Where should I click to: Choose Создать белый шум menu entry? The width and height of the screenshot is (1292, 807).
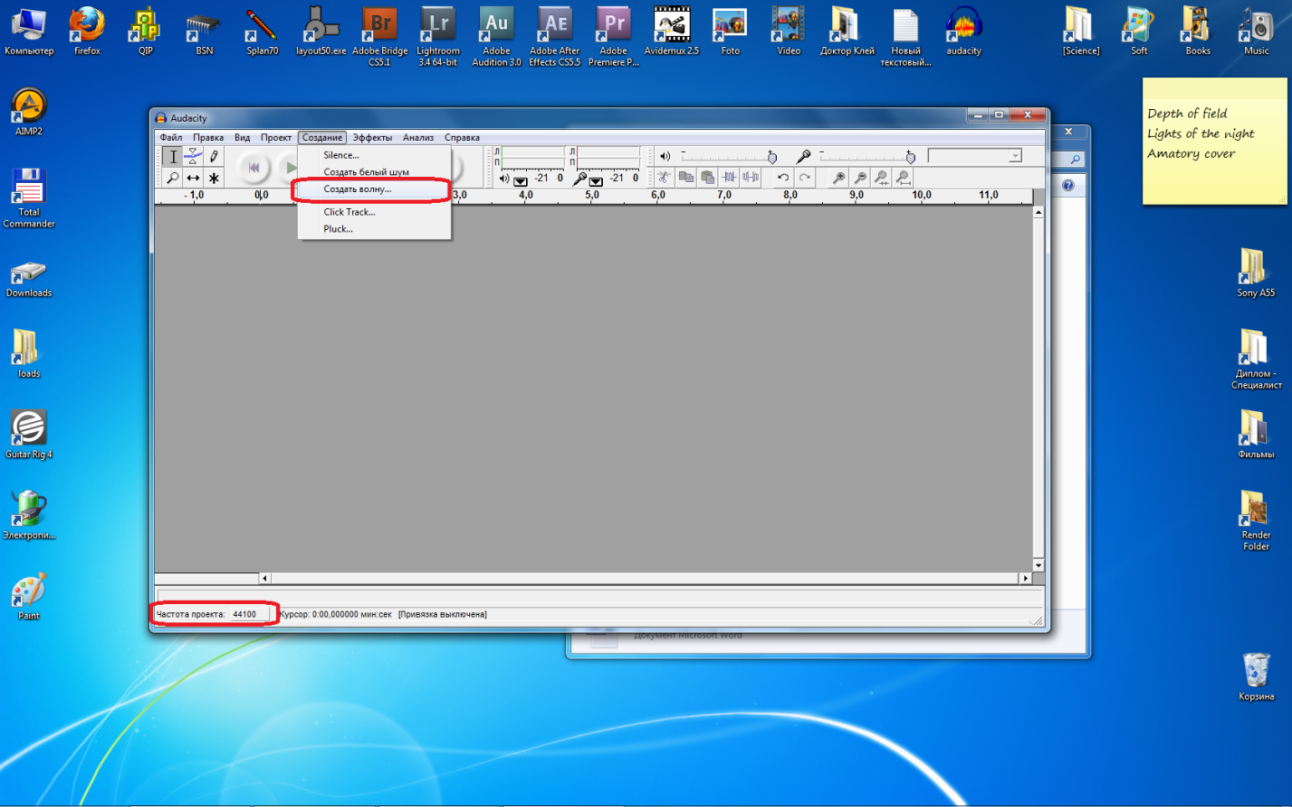(374, 172)
